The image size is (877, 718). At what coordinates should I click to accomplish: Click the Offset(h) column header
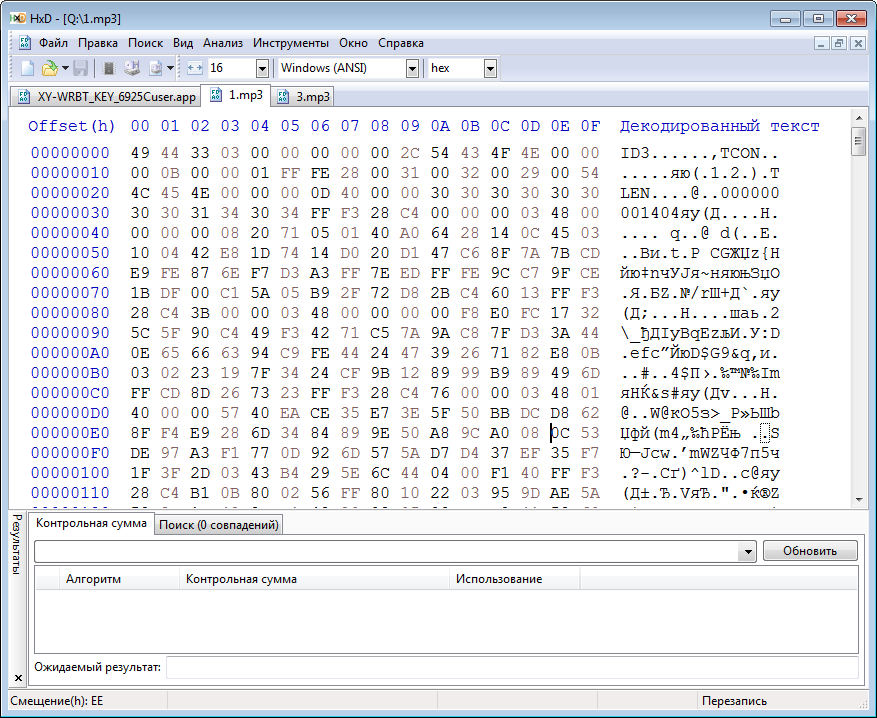click(72, 126)
